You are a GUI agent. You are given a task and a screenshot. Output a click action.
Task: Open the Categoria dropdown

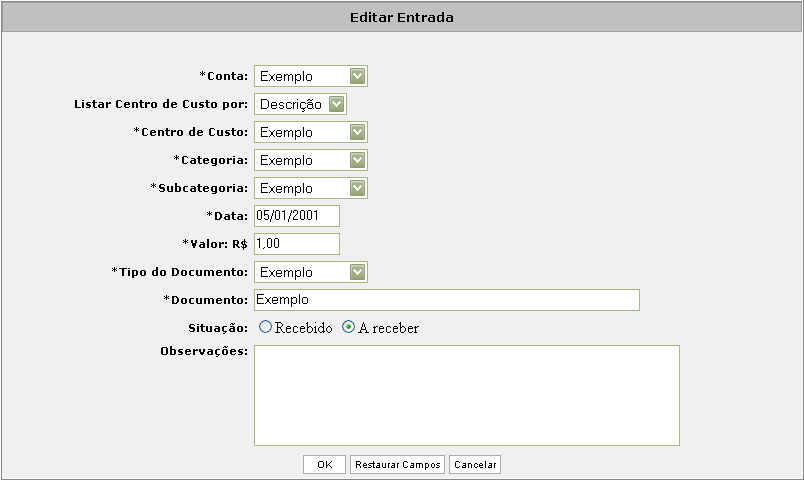tap(311, 160)
